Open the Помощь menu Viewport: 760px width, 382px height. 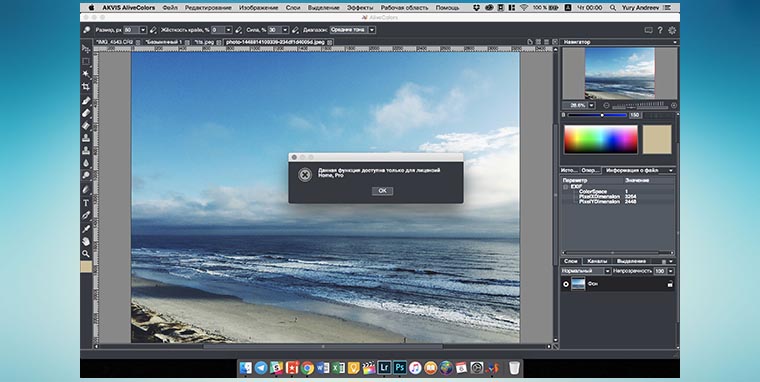coord(447,8)
